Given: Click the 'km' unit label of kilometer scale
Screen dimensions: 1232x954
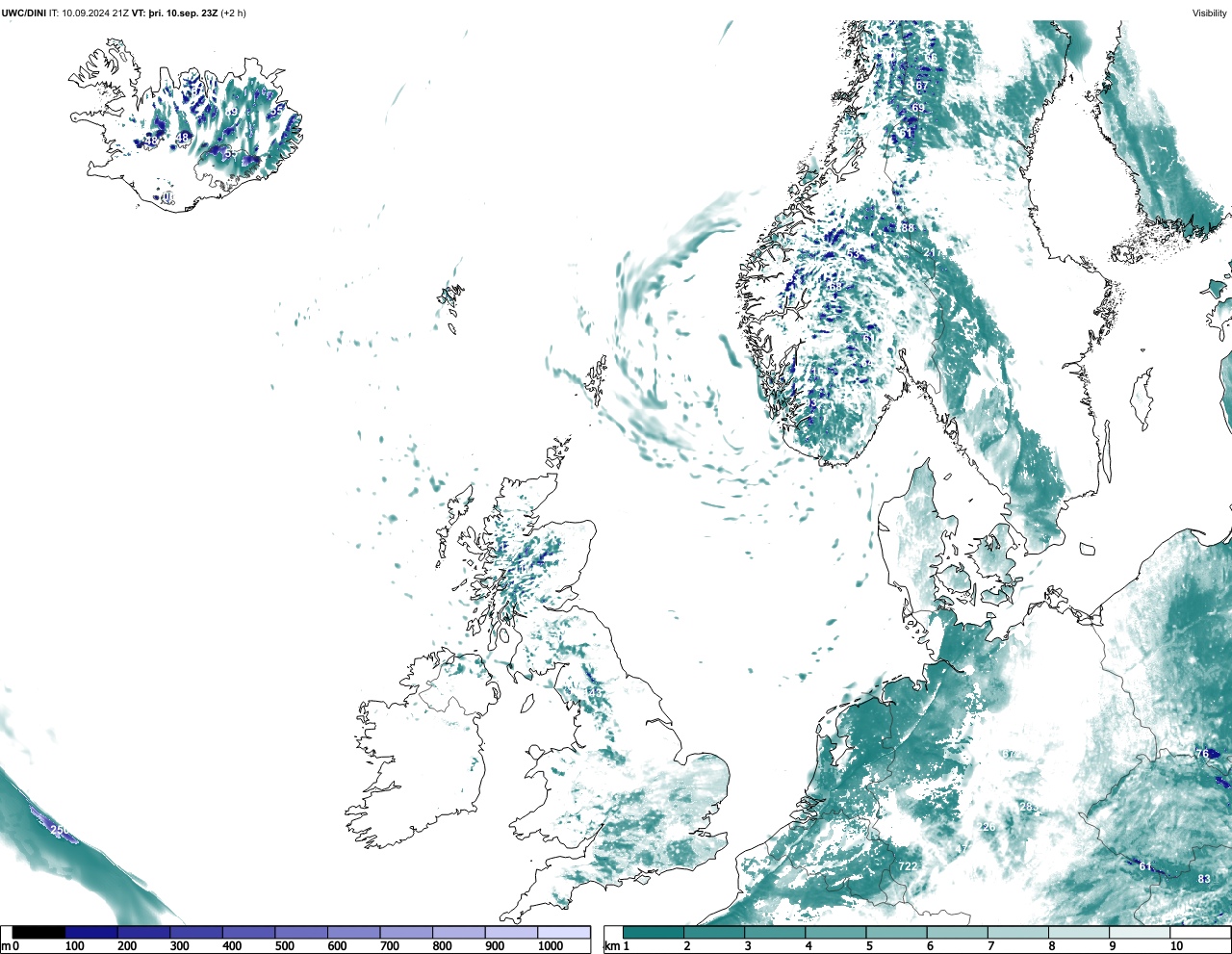Looking at the screenshot, I should [611, 946].
